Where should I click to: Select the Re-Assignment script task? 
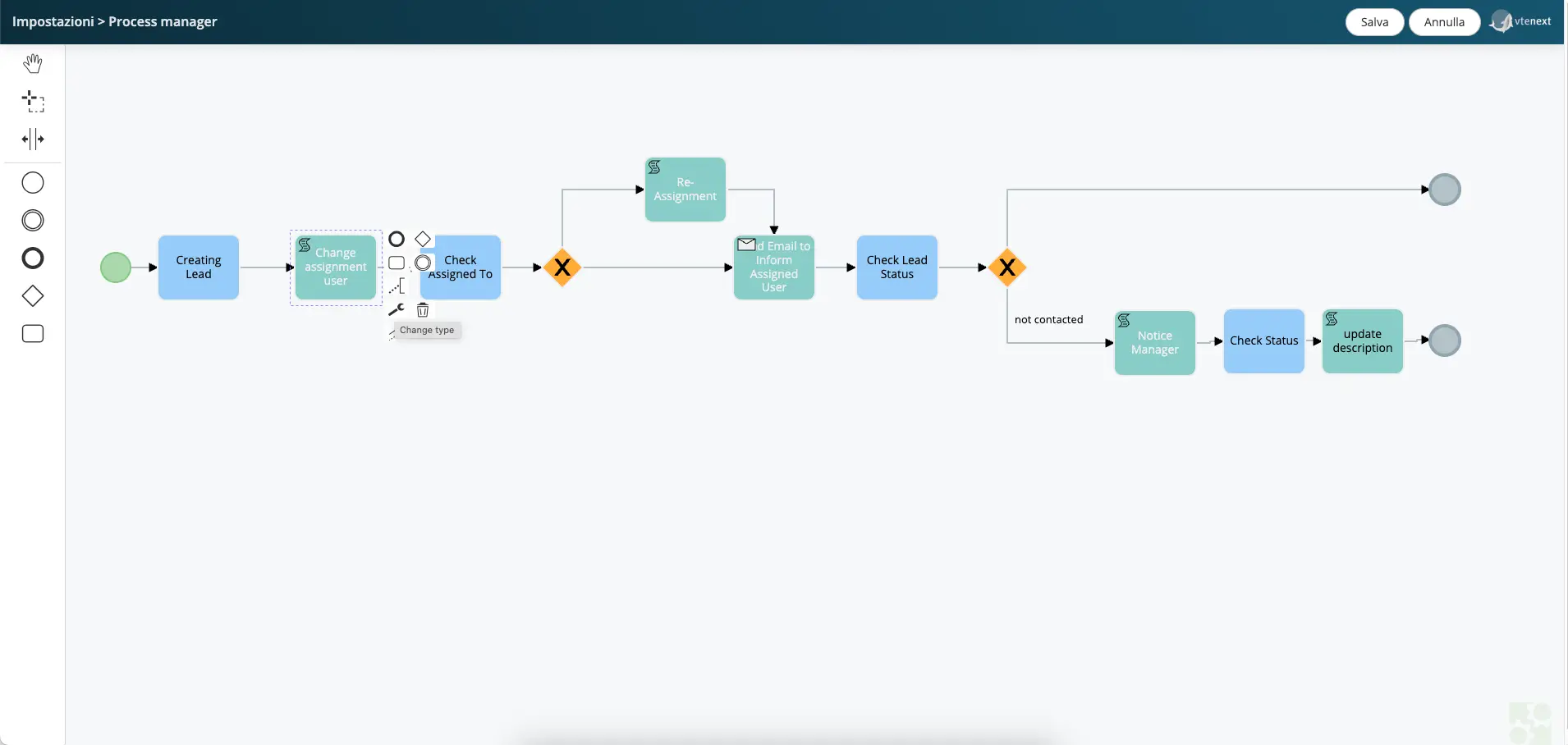click(685, 190)
